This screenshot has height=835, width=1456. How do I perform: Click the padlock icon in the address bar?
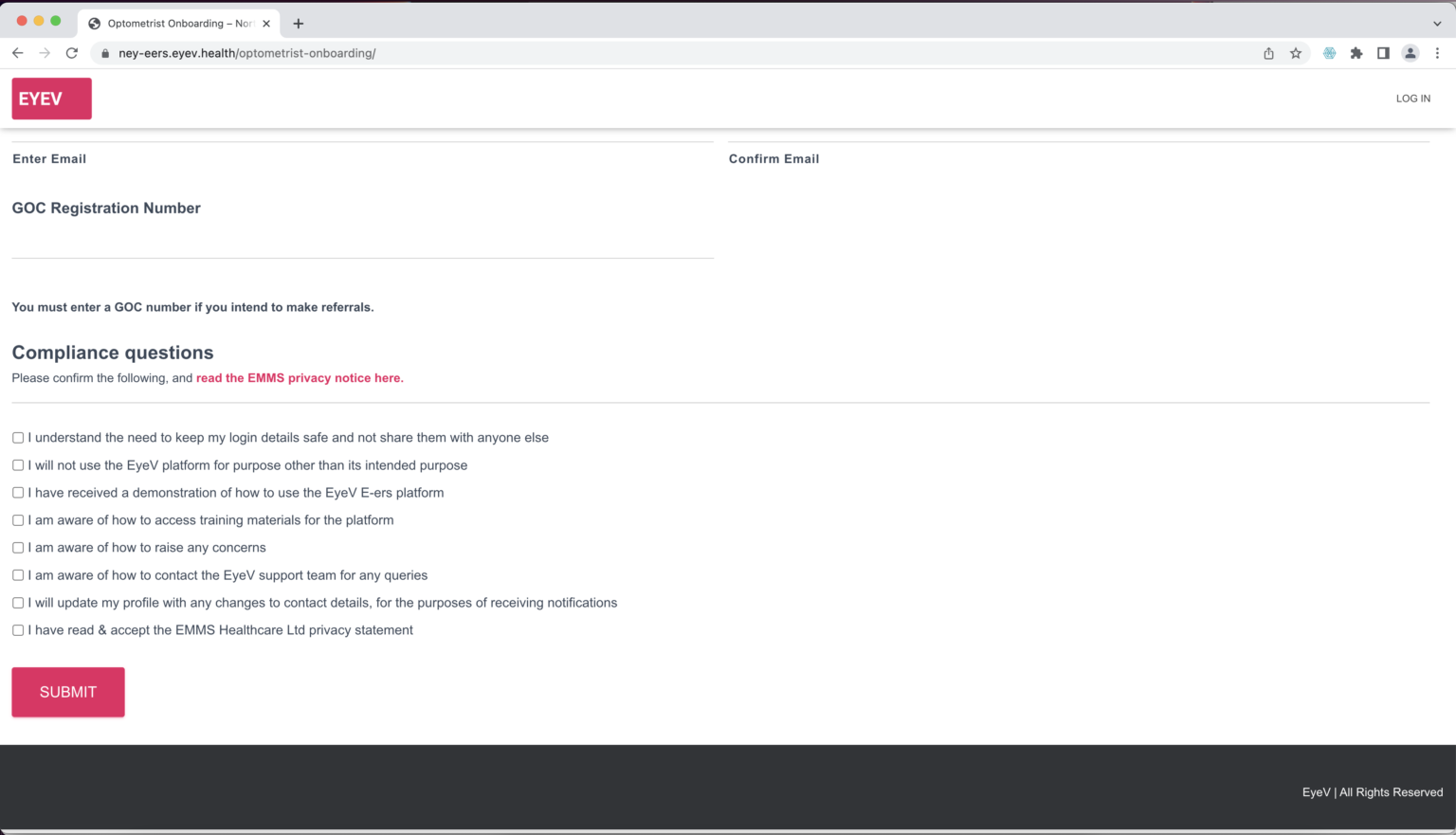(104, 53)
